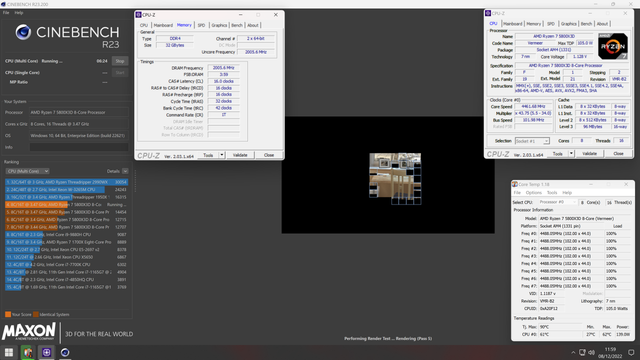Open the CPU (Multi Core) ranking dropdown
Viewport: 640px width, 360px height.
click(27, 171)
